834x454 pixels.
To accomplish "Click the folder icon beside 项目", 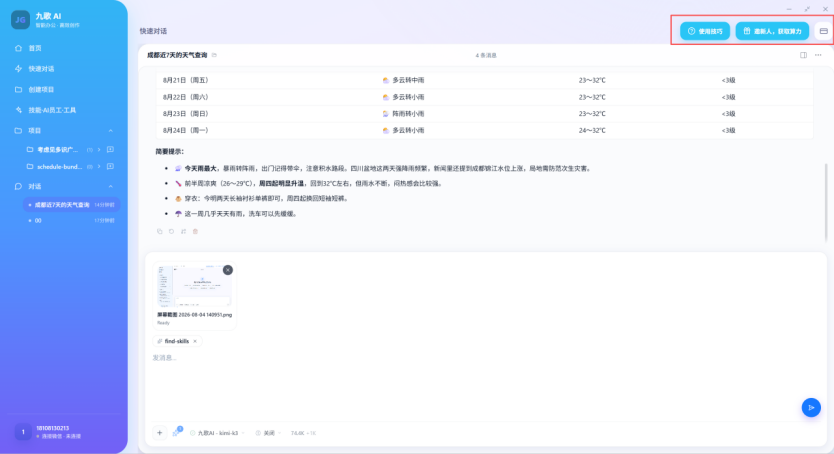I will pos(19,131).
